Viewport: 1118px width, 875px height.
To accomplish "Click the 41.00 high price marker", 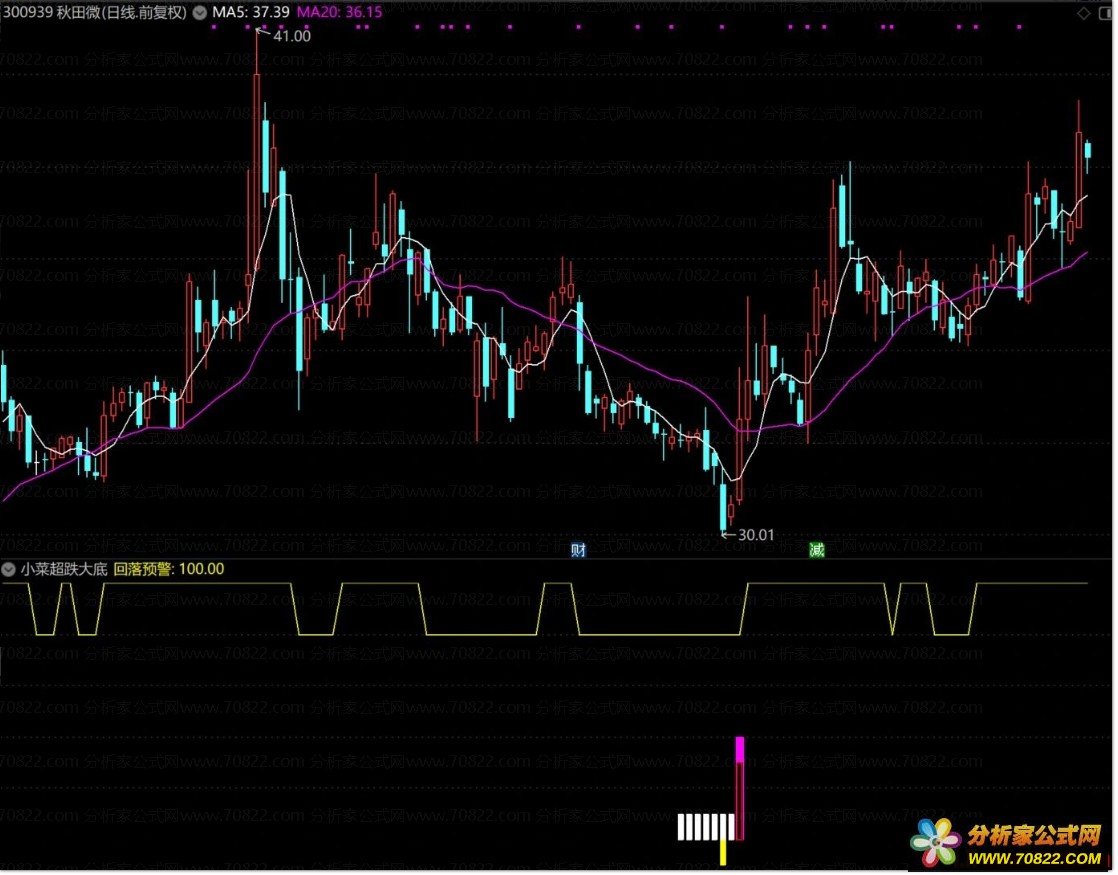I will click(291, 35).
